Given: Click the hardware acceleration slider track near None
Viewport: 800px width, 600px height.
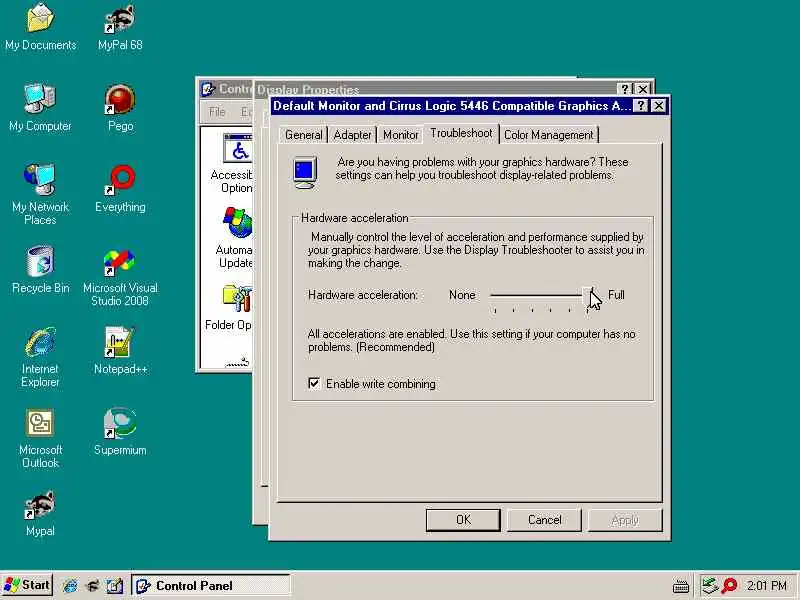Looking at the screenshot, I should click(496, 295).
